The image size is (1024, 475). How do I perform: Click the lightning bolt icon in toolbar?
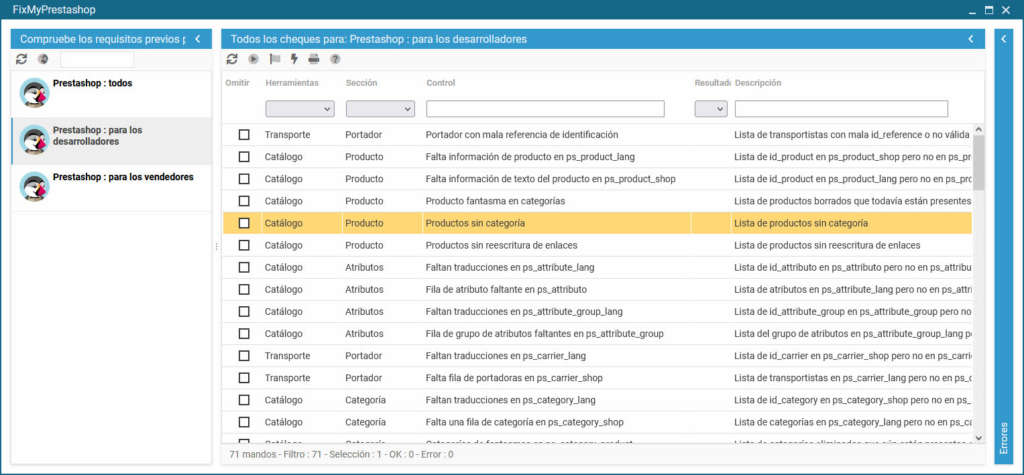point(294,59)
